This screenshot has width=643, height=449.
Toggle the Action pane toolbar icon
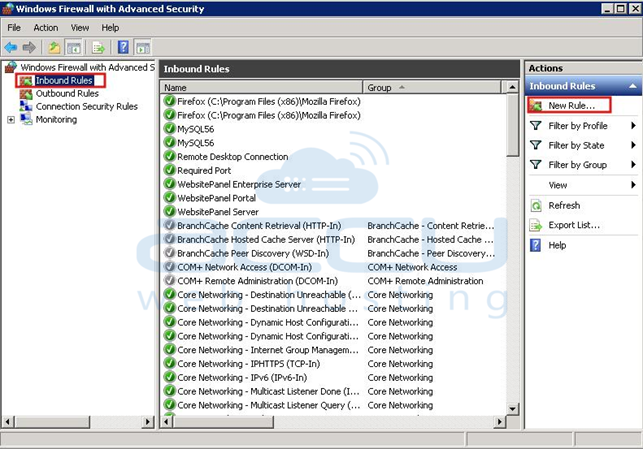tap(143, 48)
